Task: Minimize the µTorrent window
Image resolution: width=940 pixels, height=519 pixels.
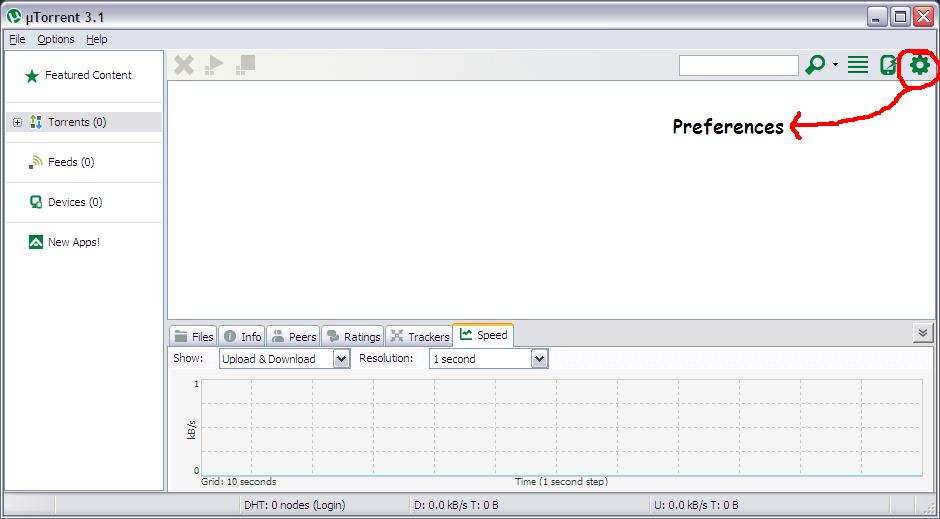Action: [877, 17]
